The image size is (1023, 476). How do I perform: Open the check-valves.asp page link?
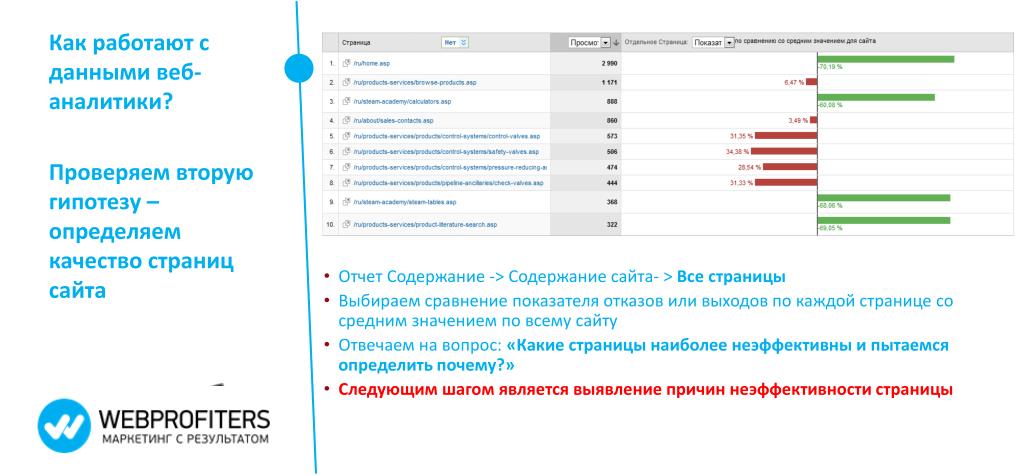448,183
